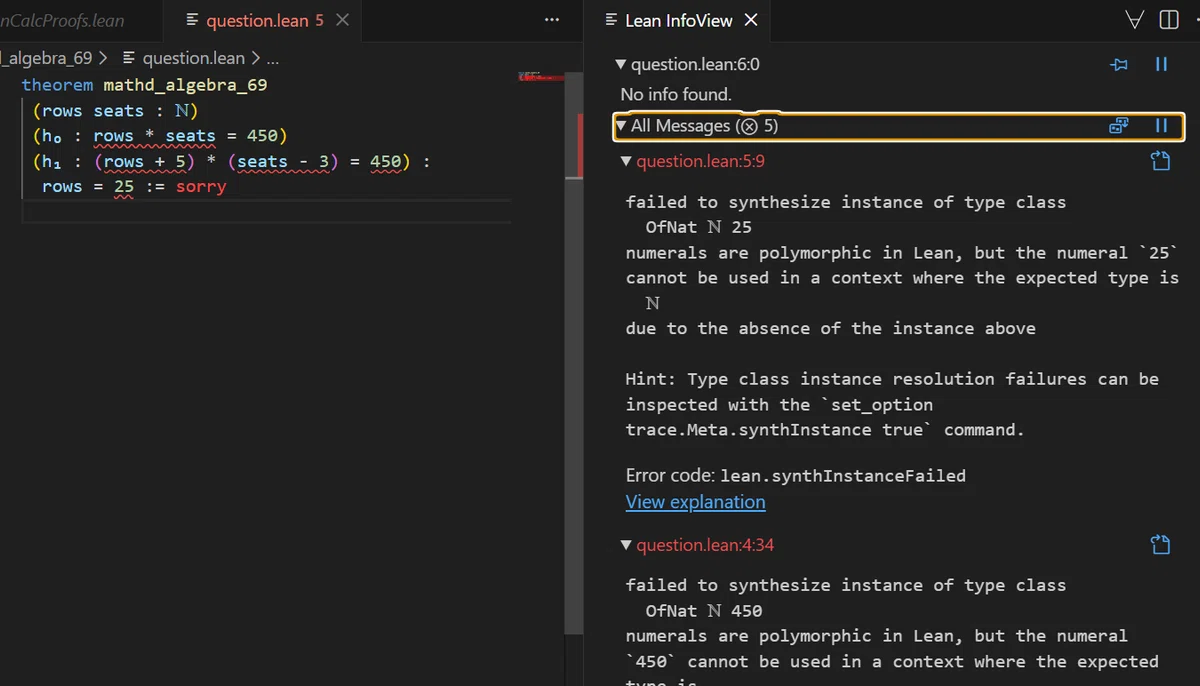This screenshot has width=1200, height=686.
Task: Click error code lean.synthInstanceFailed text
Action: pos(843,476)
